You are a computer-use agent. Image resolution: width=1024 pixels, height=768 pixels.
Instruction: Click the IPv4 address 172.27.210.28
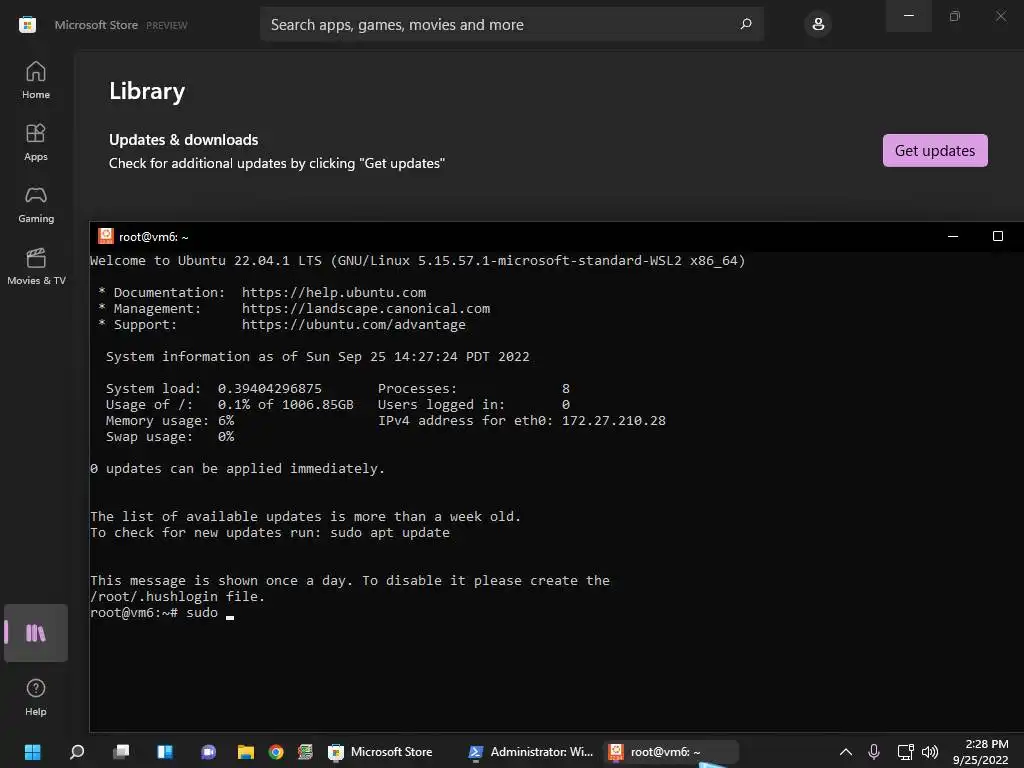click(613, 421)
